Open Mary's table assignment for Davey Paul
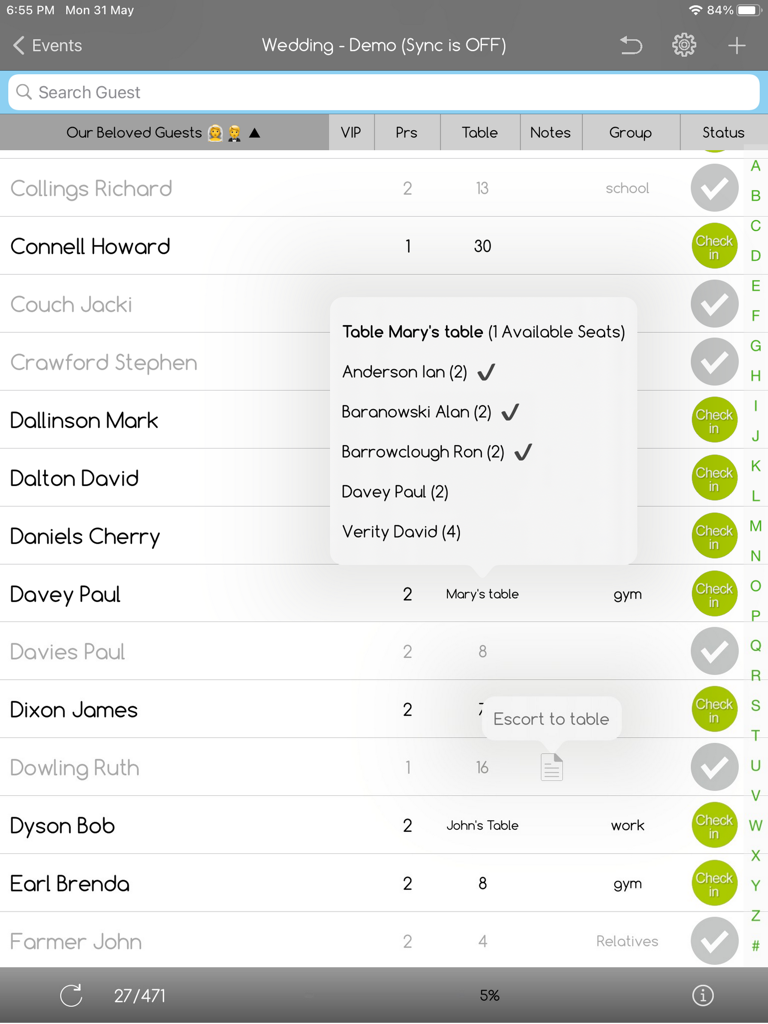Screen dimensions: 768x1024 [482, 593]
